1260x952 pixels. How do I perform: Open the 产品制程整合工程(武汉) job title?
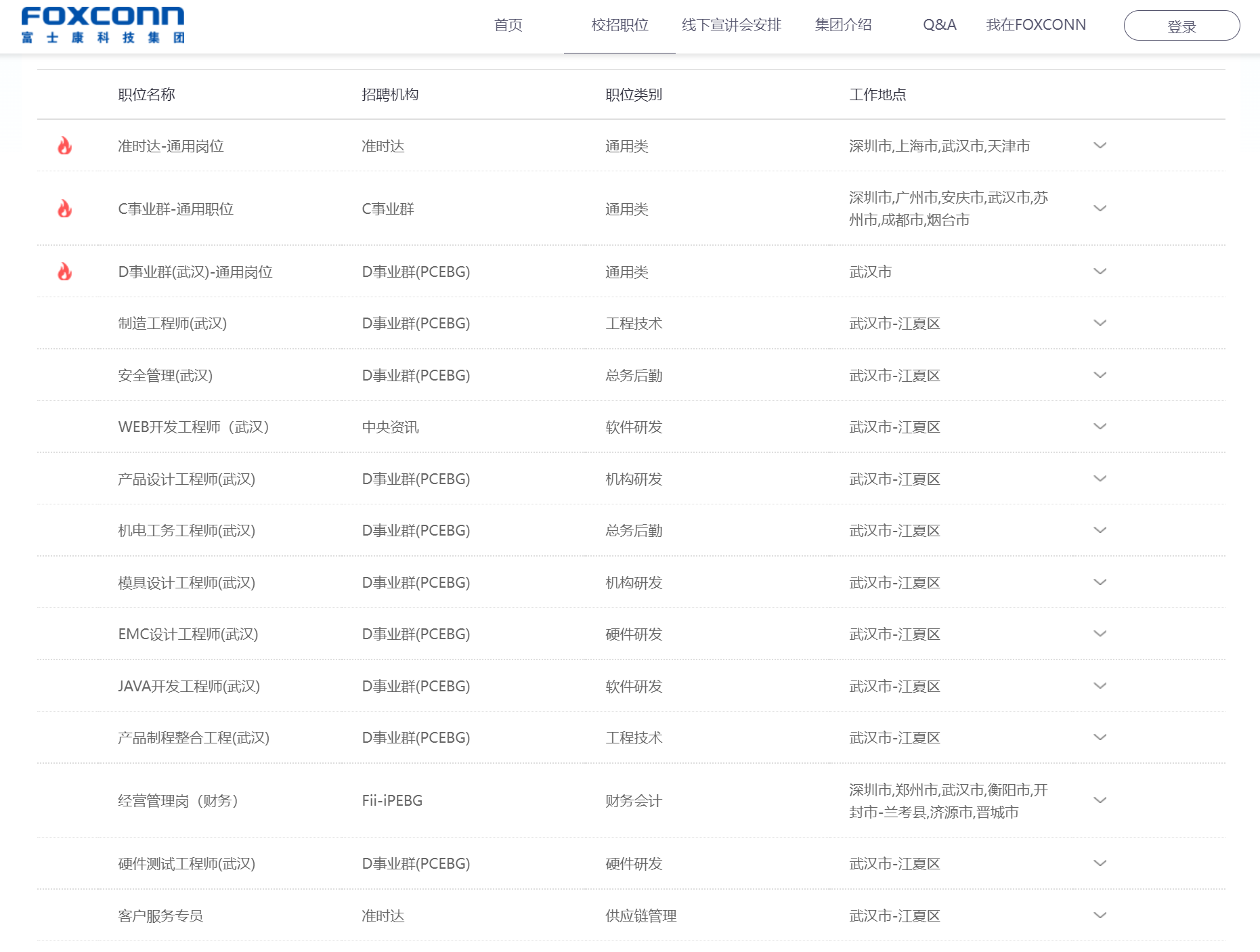click(194, 738)
